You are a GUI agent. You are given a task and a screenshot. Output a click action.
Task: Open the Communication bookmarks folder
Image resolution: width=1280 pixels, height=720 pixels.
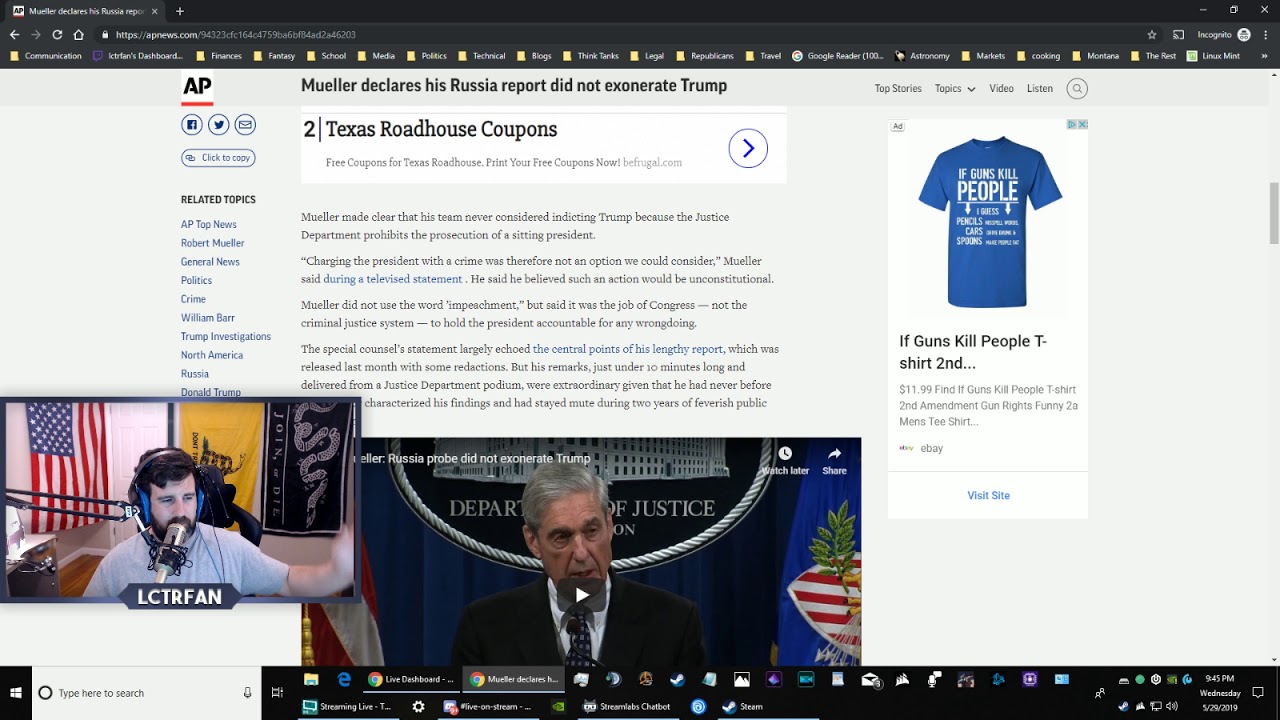pyautogui.click(x=46, y=56)
